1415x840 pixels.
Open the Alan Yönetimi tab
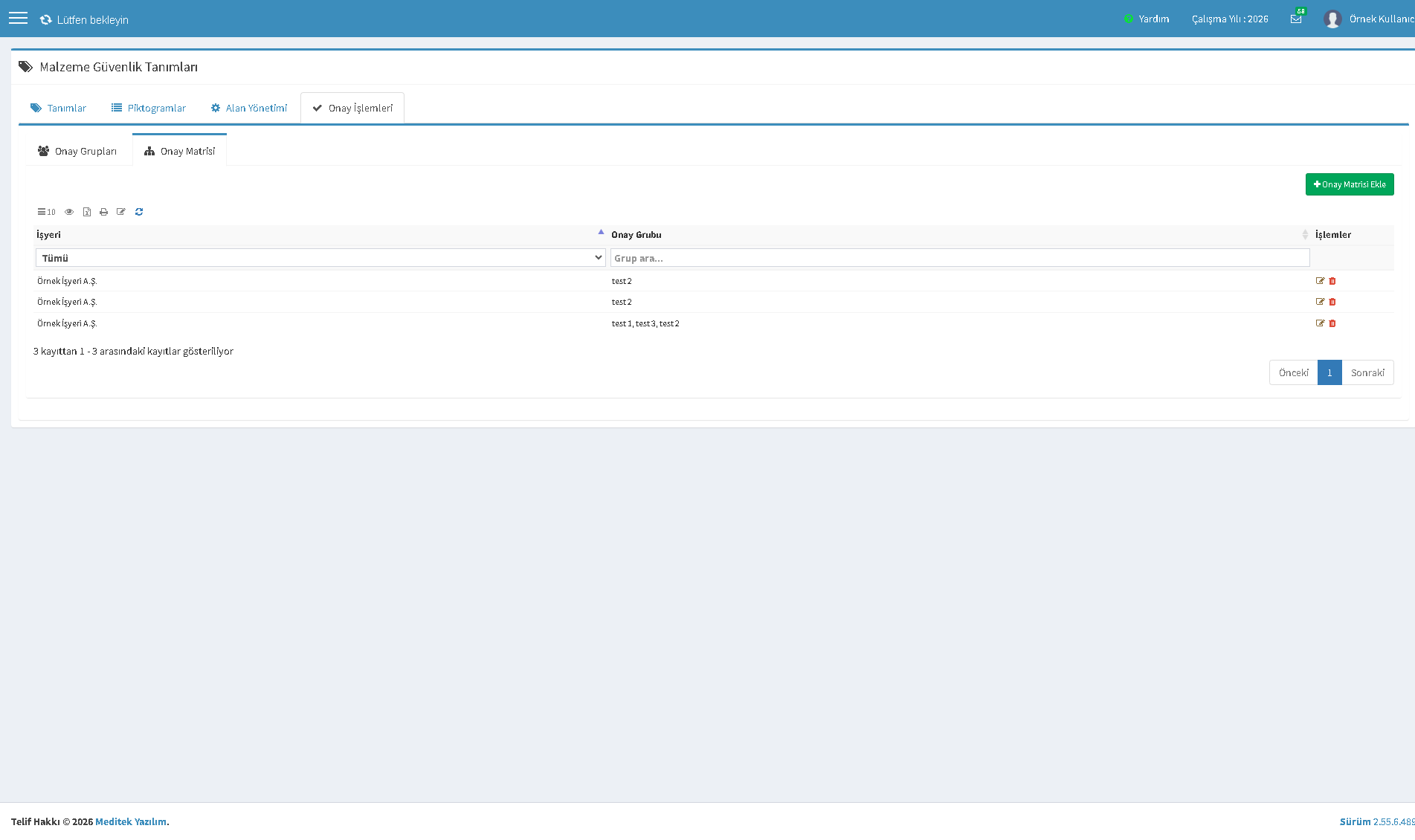coord(249,108)
